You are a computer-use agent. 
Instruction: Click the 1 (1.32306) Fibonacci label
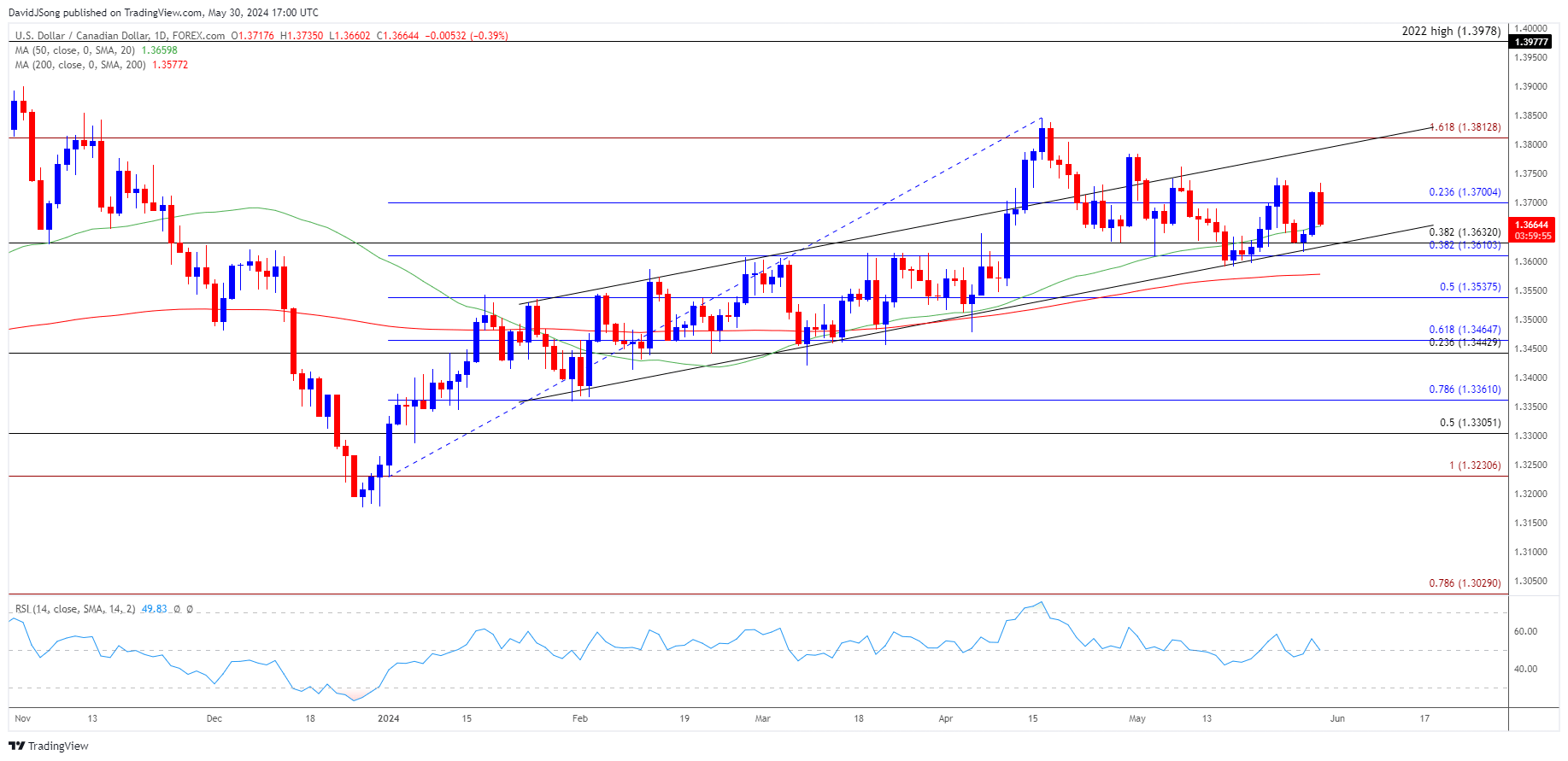point(1475,465)
